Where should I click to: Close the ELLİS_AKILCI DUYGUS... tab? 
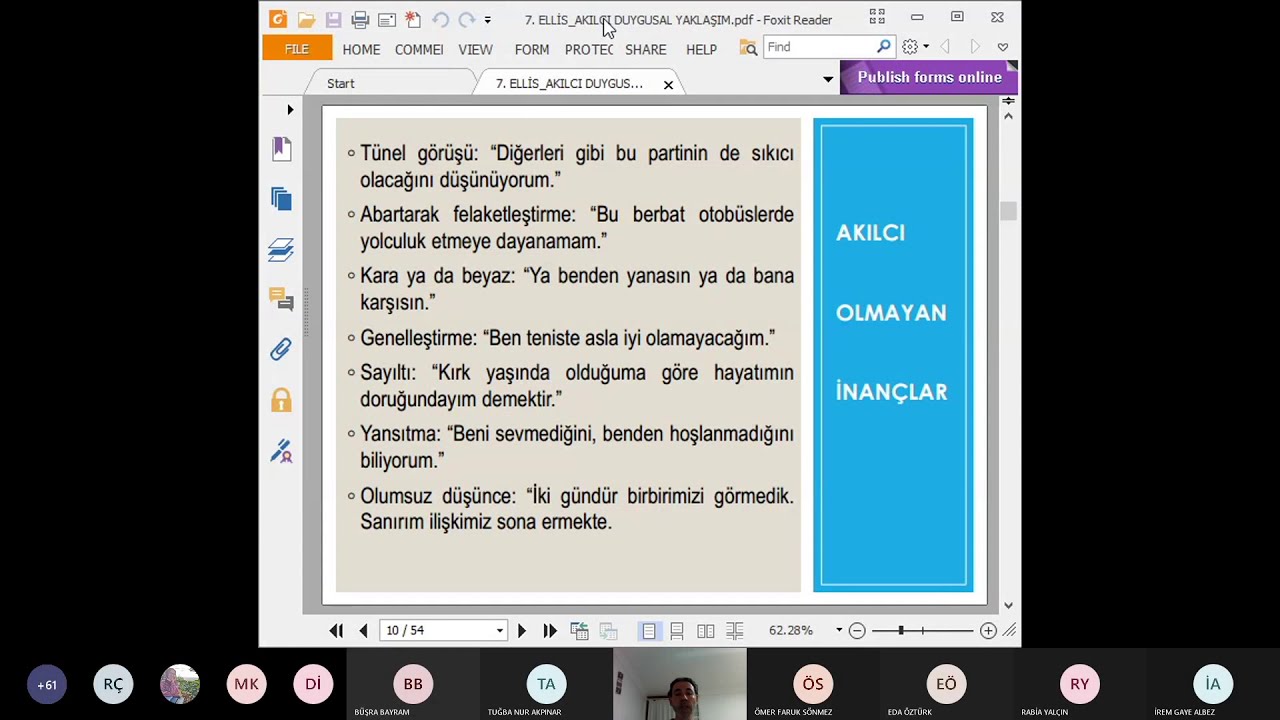(668, 84)
